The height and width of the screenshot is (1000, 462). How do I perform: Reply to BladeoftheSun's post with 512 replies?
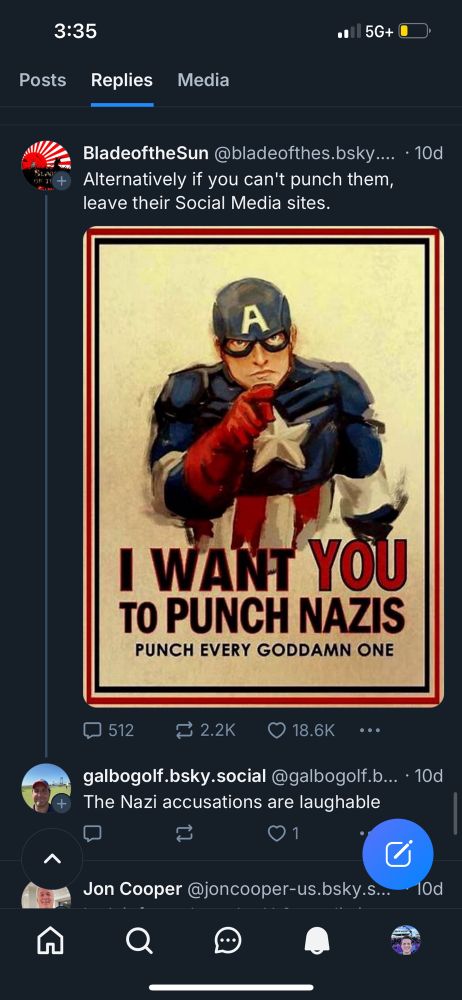pyautogui.click(x=108, y=730)
